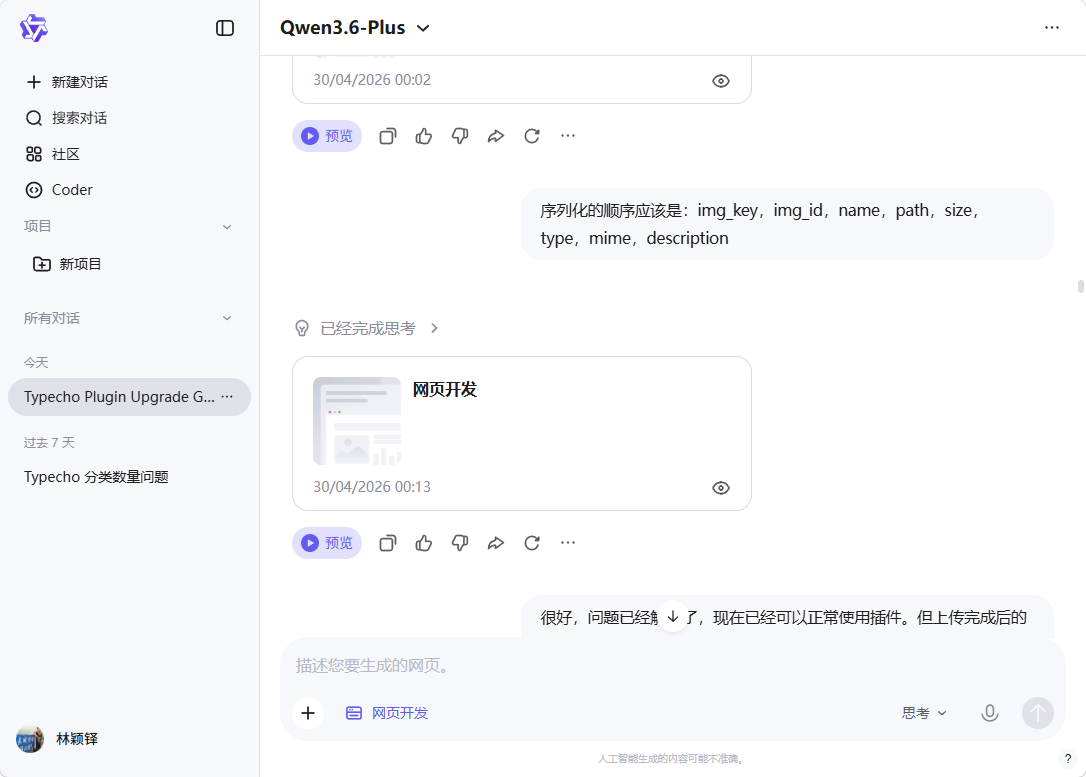Dislike the response below 00:13 card
1086x777 pixels.
click(x=460, y=543)
